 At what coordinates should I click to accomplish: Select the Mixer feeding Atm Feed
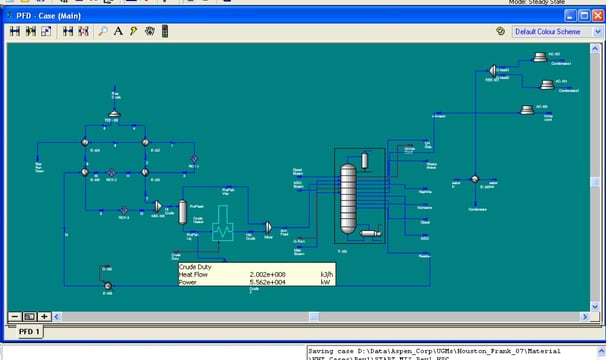tap(268, 227)
